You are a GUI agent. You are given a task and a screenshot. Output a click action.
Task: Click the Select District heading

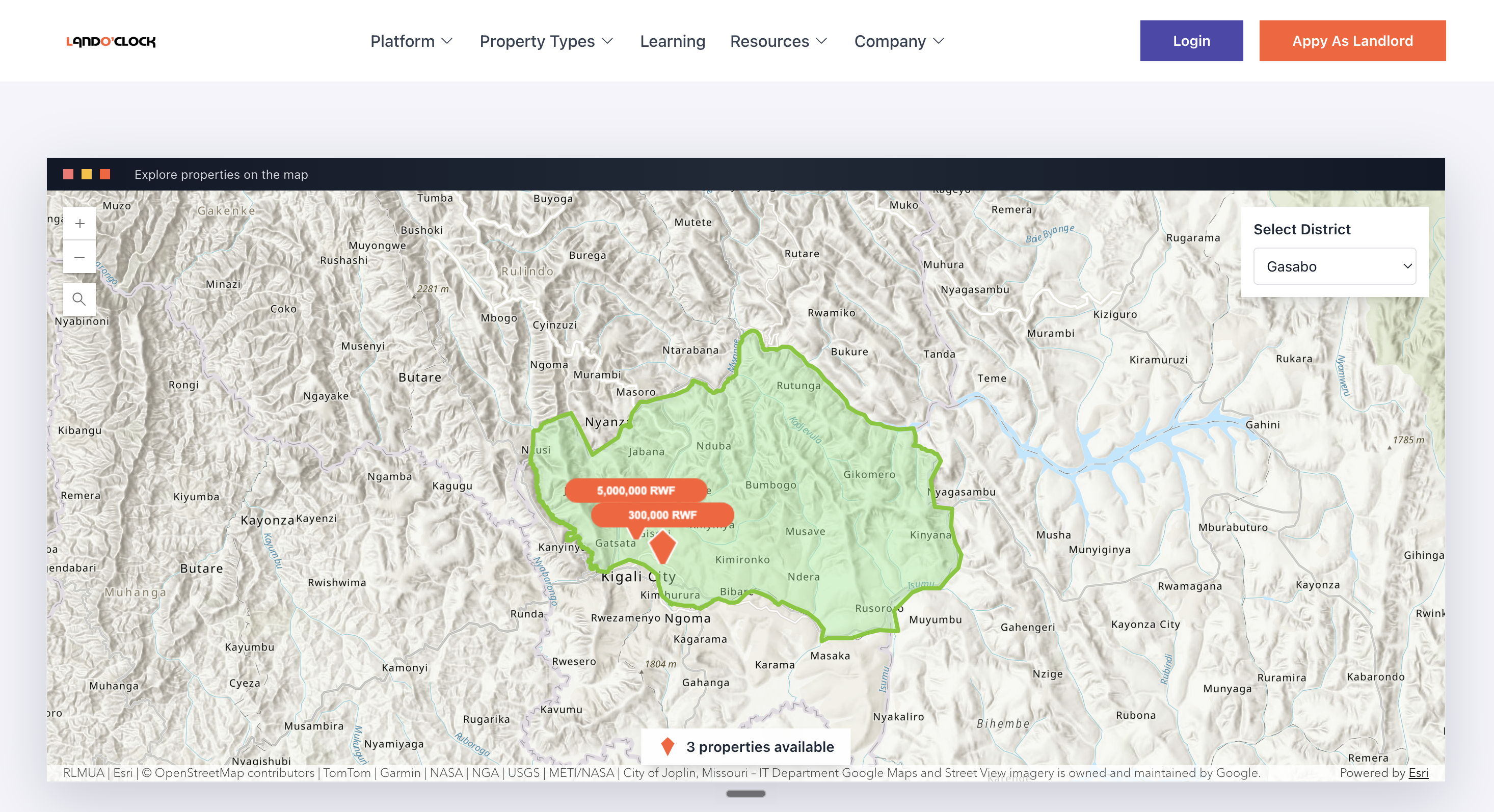click(x=1302, y=229)
